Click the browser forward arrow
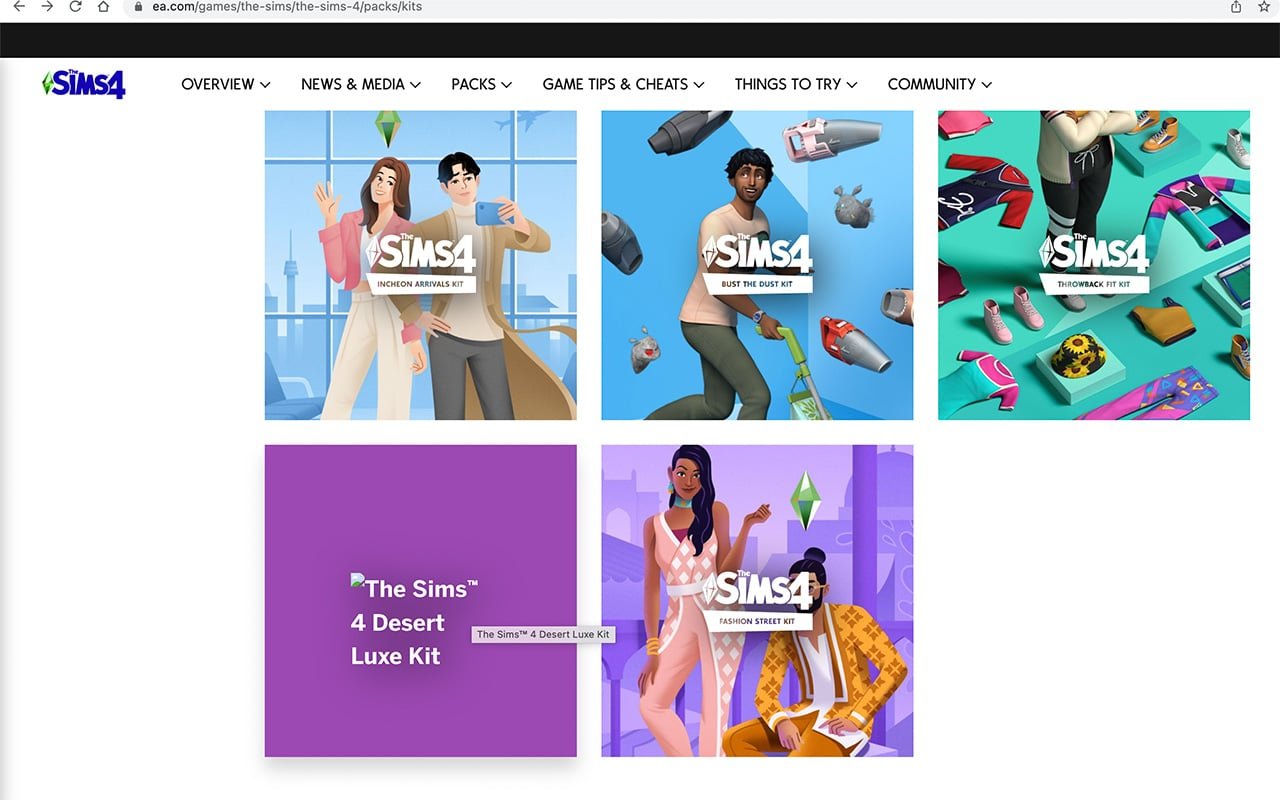Viewport: 1280px width, 800px height. tap(47, 6)
